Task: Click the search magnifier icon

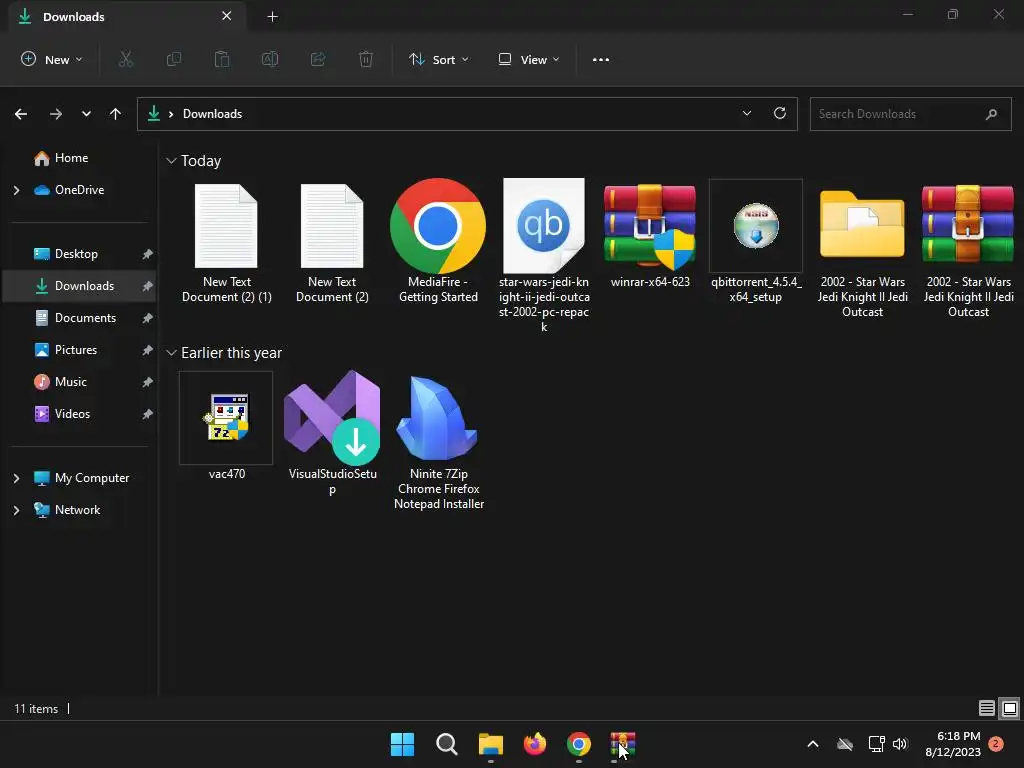Action: point(991,114)
